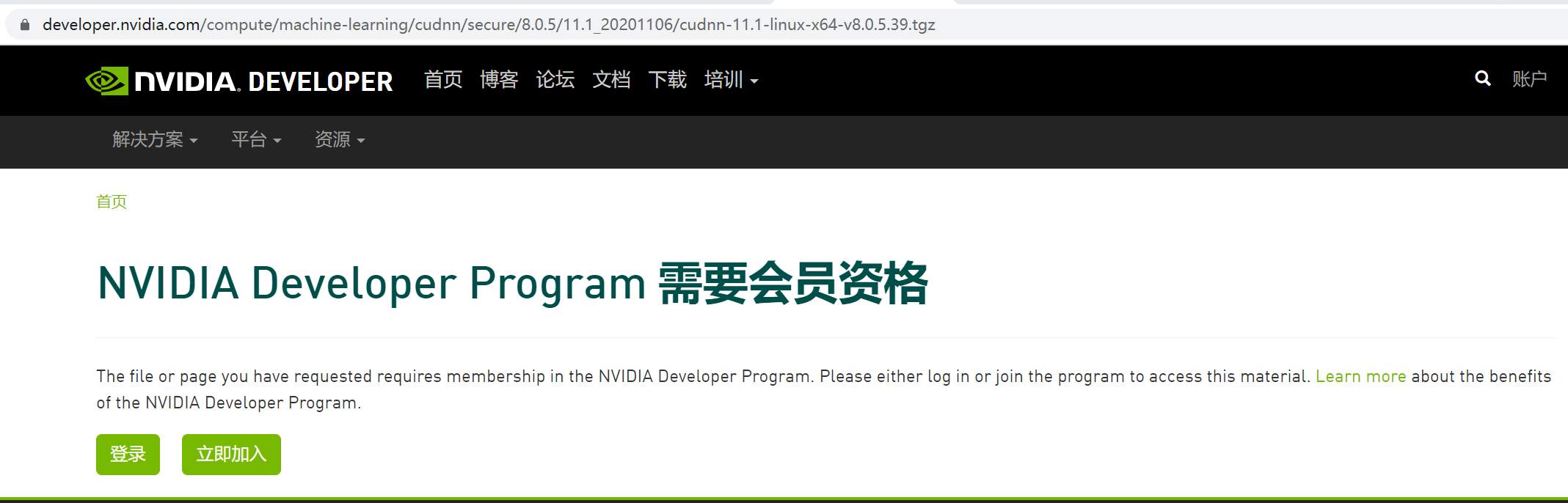Click the NVIDIA Developer logo
The image size is (1568, 503).
[239, 81]
